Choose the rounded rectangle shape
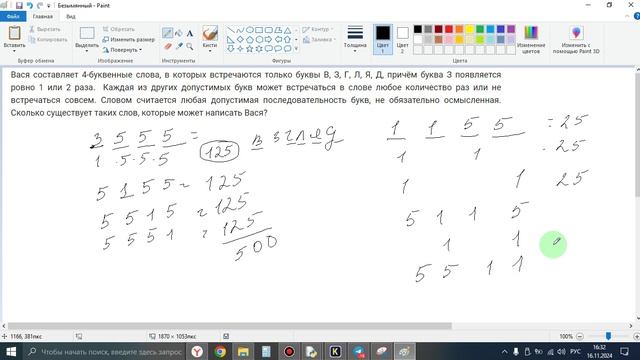640x360 pixels. [269, 30]
